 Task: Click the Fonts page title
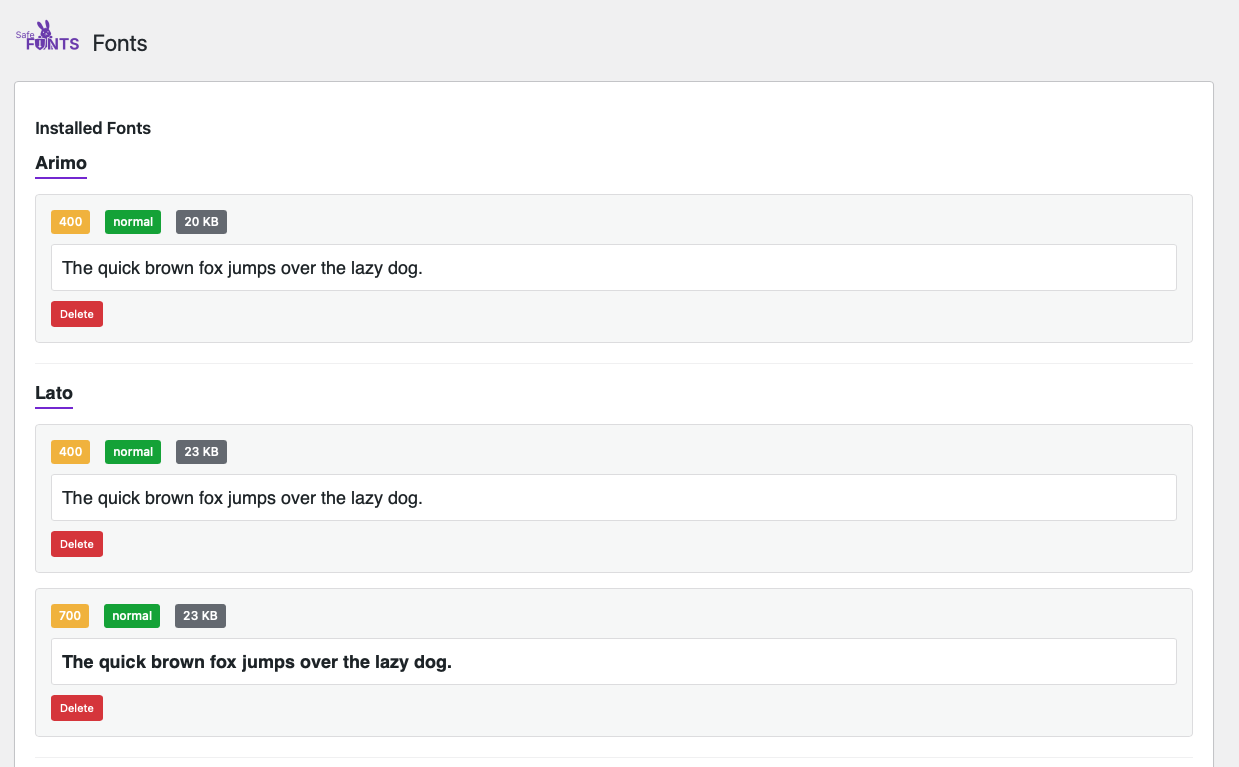coord(119,43)
